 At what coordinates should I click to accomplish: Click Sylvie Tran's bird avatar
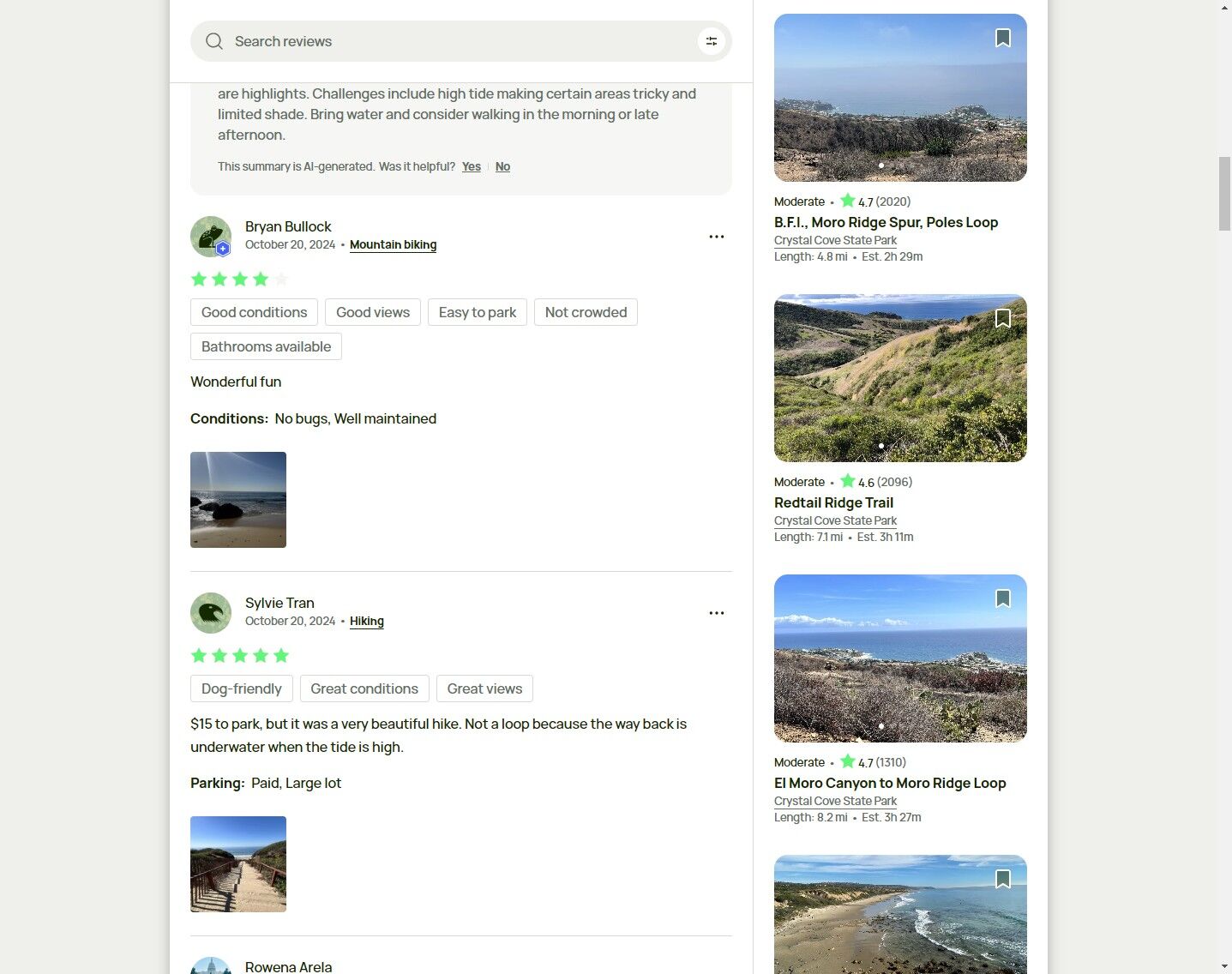[x=211, y=613]
